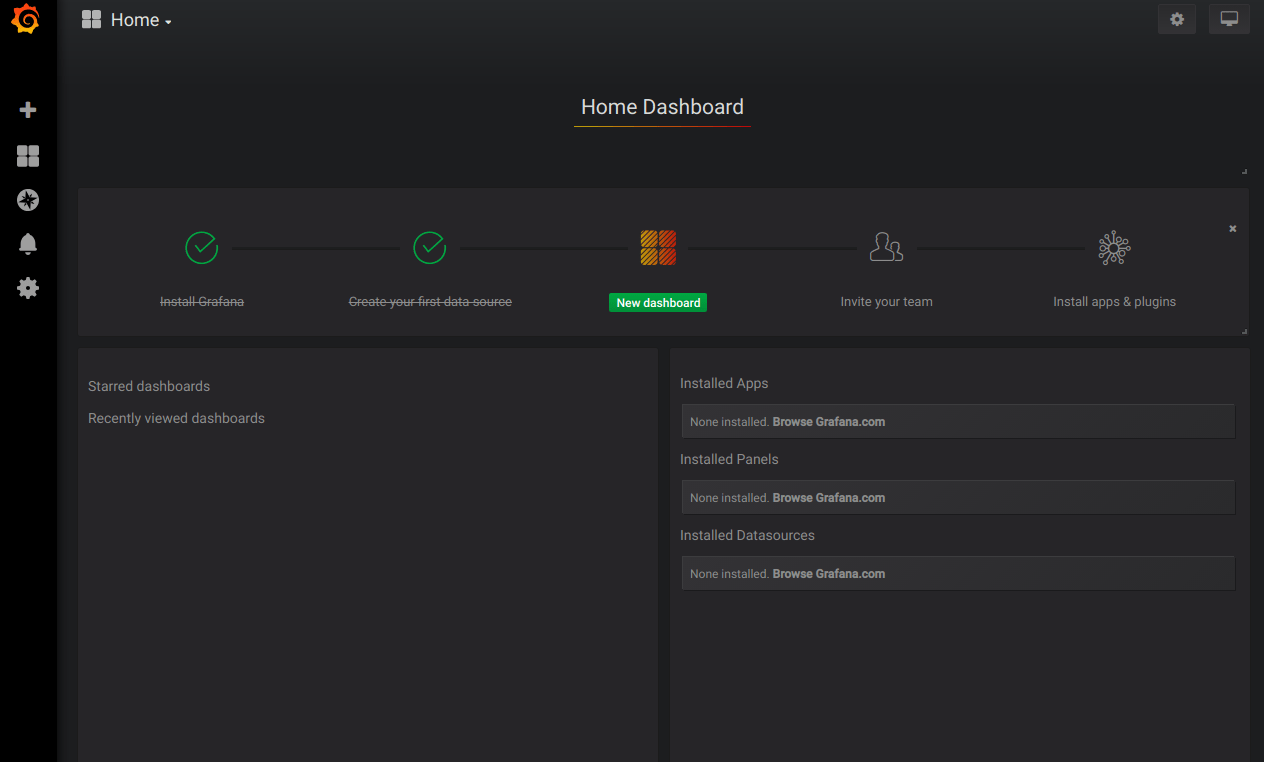The width and height of the screenshot is (1264, 762).
Task: Open dashboard settings gear at top right
Action: pyautogui.click(x=1177, y=19)
